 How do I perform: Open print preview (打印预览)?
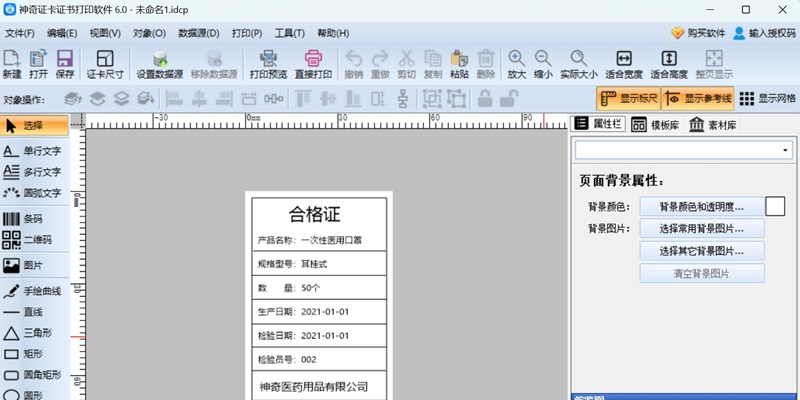click(x=268, y=64)
